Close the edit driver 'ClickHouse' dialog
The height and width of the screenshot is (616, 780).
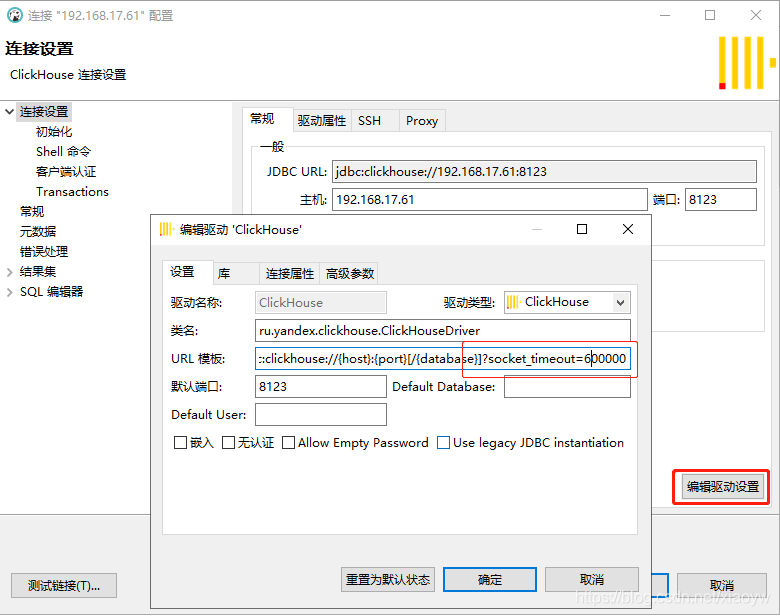click(628, 229)
